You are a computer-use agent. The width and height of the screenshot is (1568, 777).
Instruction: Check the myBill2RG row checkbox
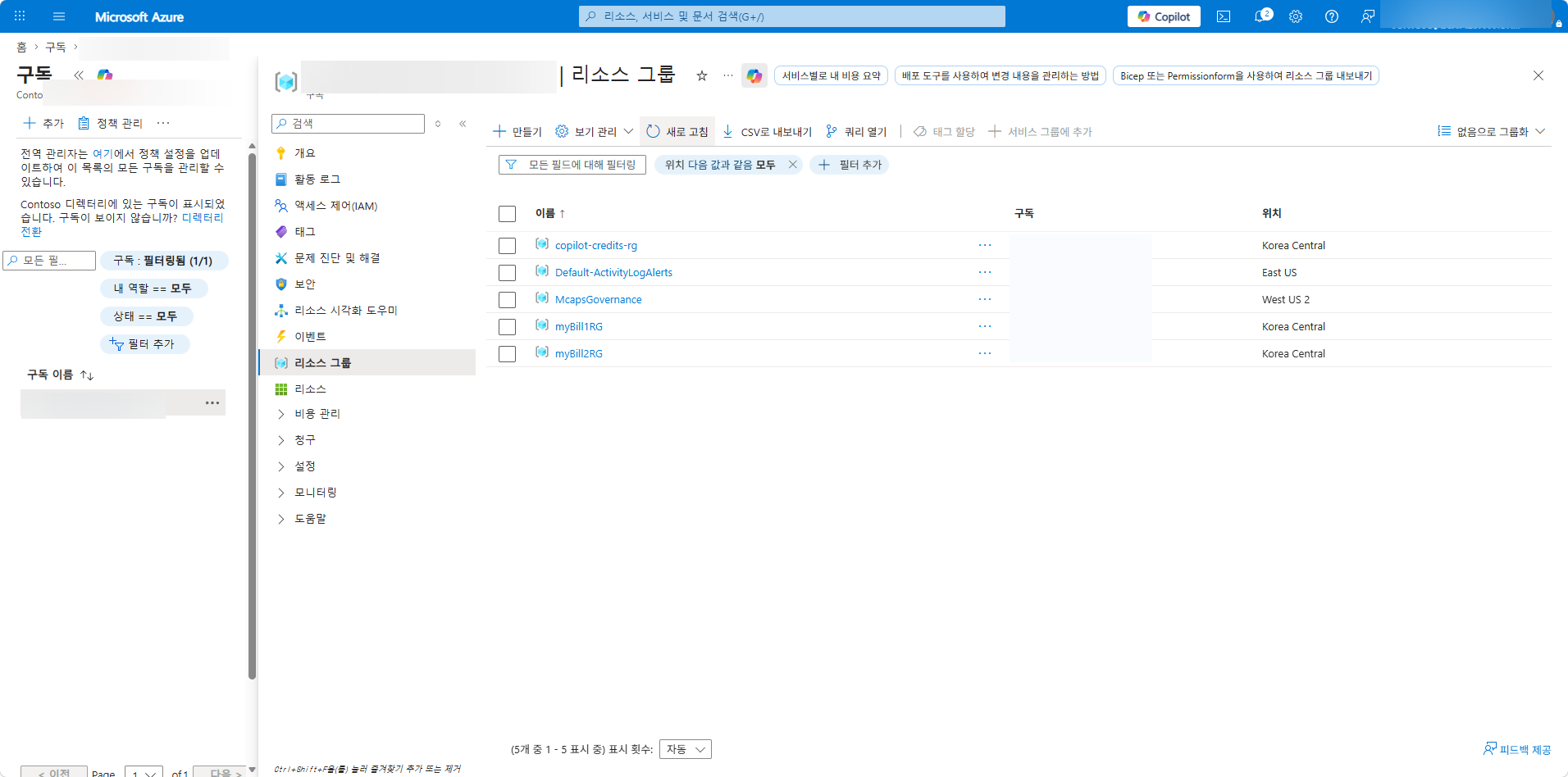click(508, 354)
